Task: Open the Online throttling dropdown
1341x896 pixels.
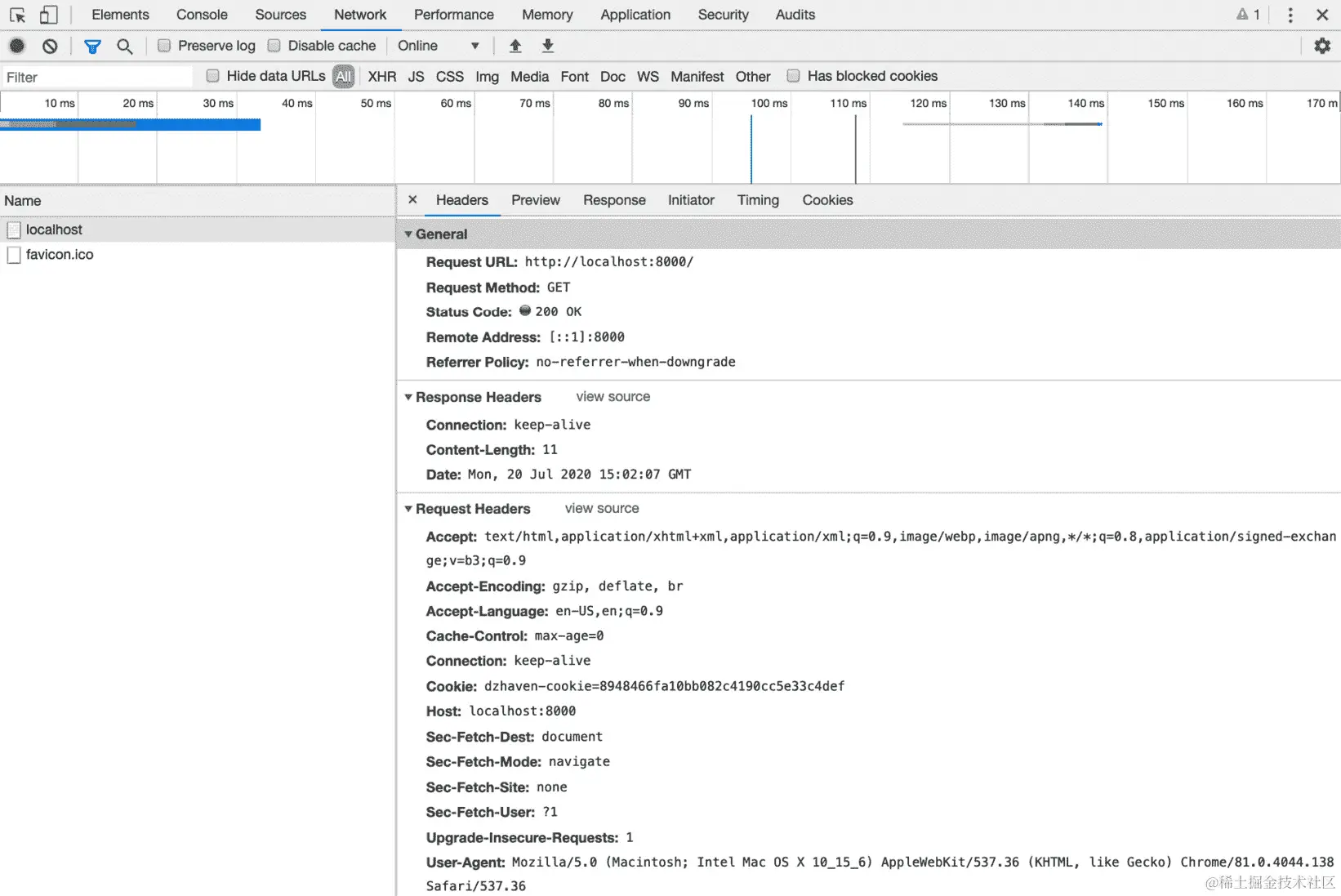Action: pyautogui.click(x=437, y=45)
